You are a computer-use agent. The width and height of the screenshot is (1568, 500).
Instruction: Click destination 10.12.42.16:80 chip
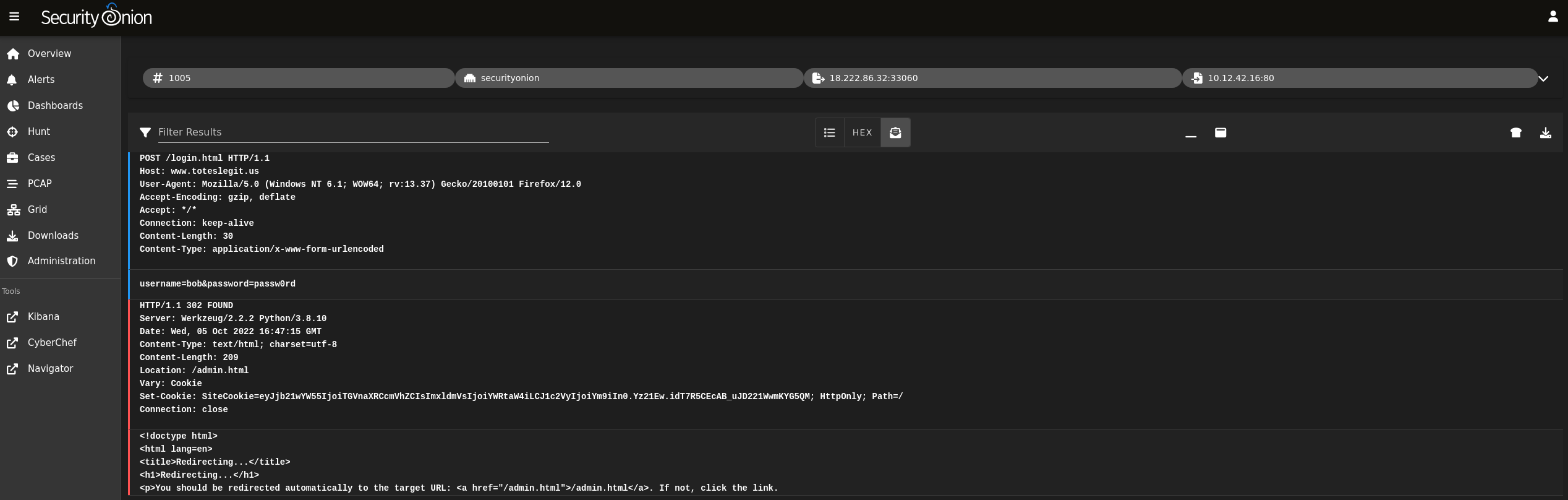1360,78
